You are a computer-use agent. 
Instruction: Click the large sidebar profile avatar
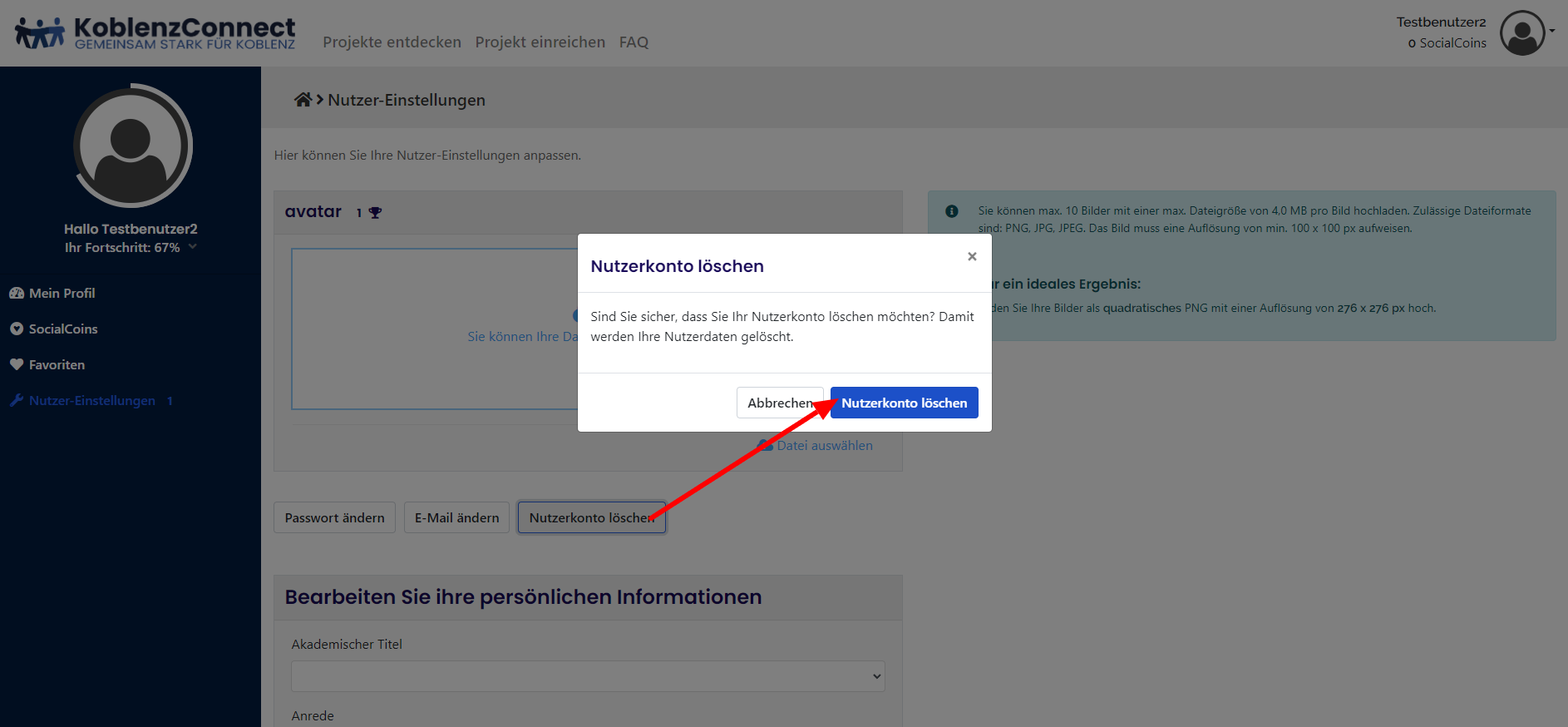131,146
